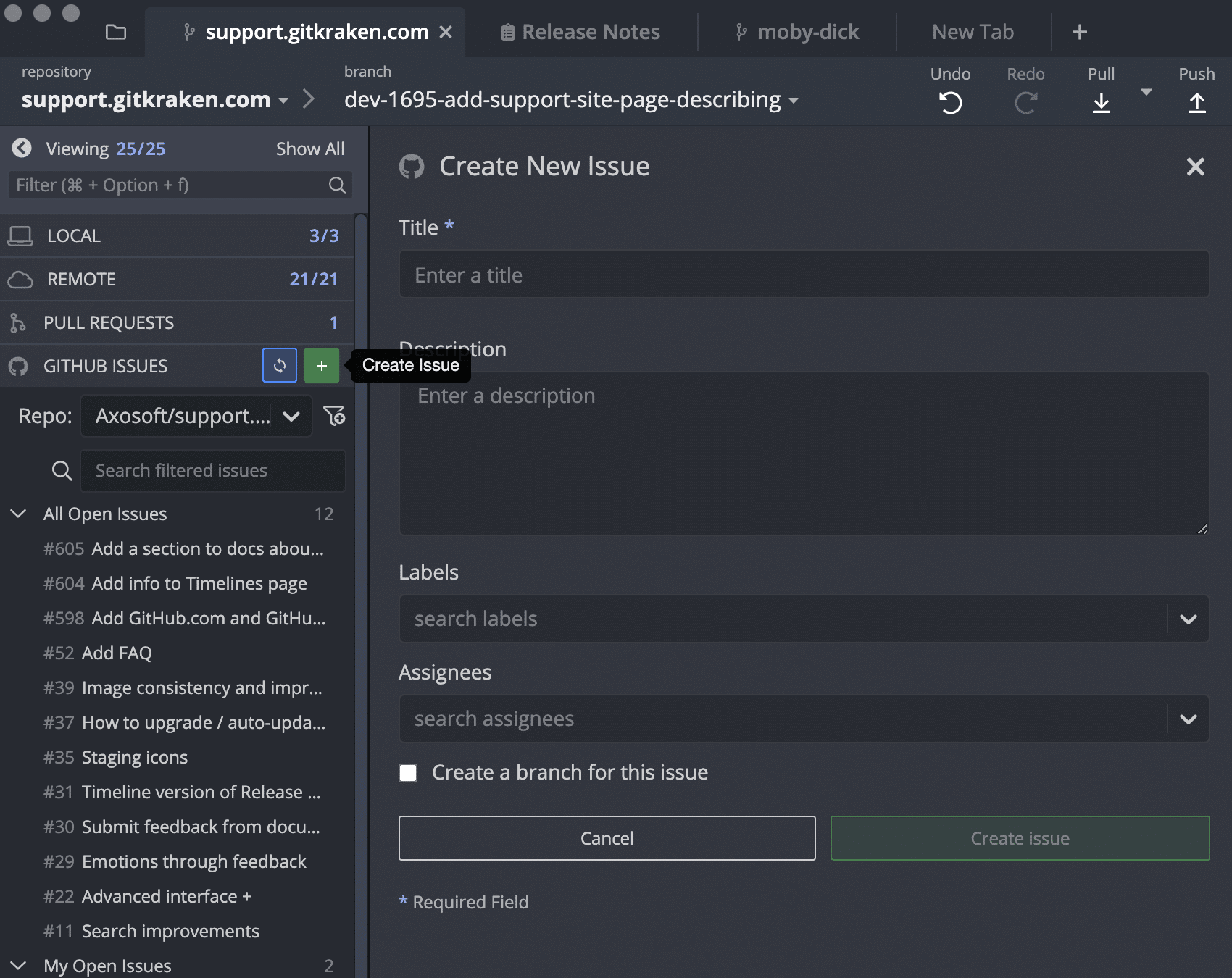Select issue #598 Add GitHub.com and GitHu...

(x=184, y=618)
